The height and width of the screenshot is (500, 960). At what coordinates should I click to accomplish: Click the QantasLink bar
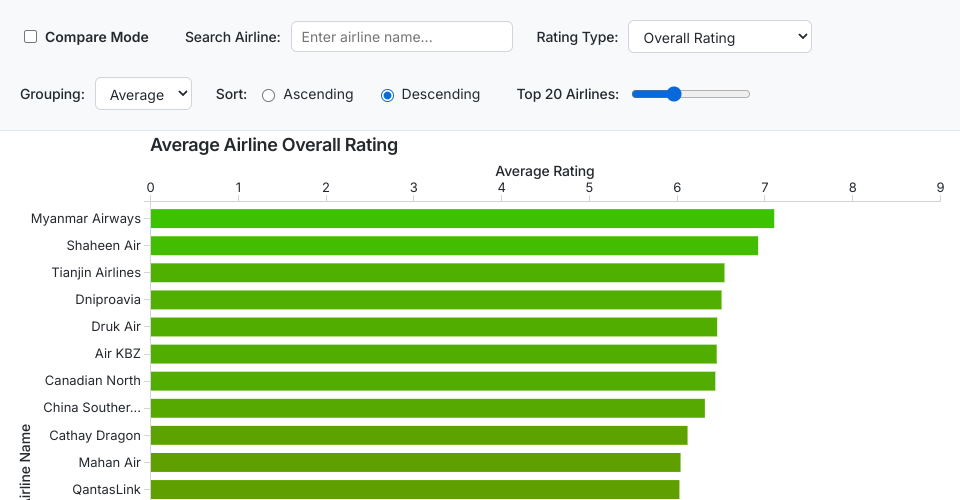414,488
